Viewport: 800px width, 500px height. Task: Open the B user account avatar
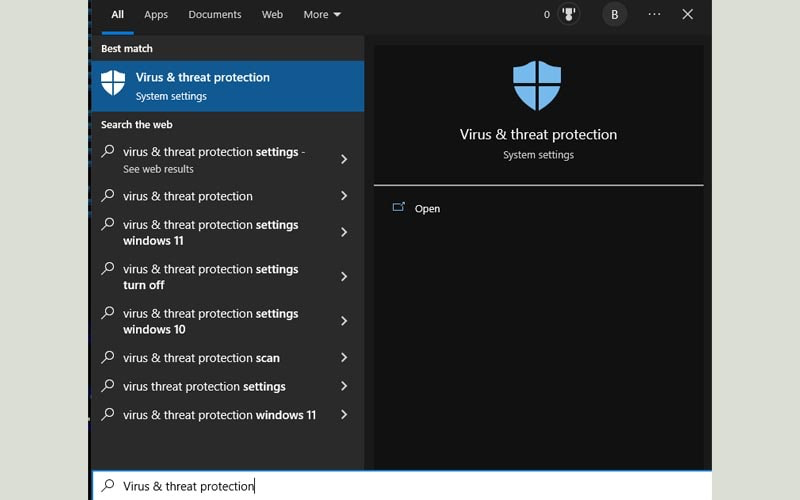pyautogui.click(x=614, y=15)
